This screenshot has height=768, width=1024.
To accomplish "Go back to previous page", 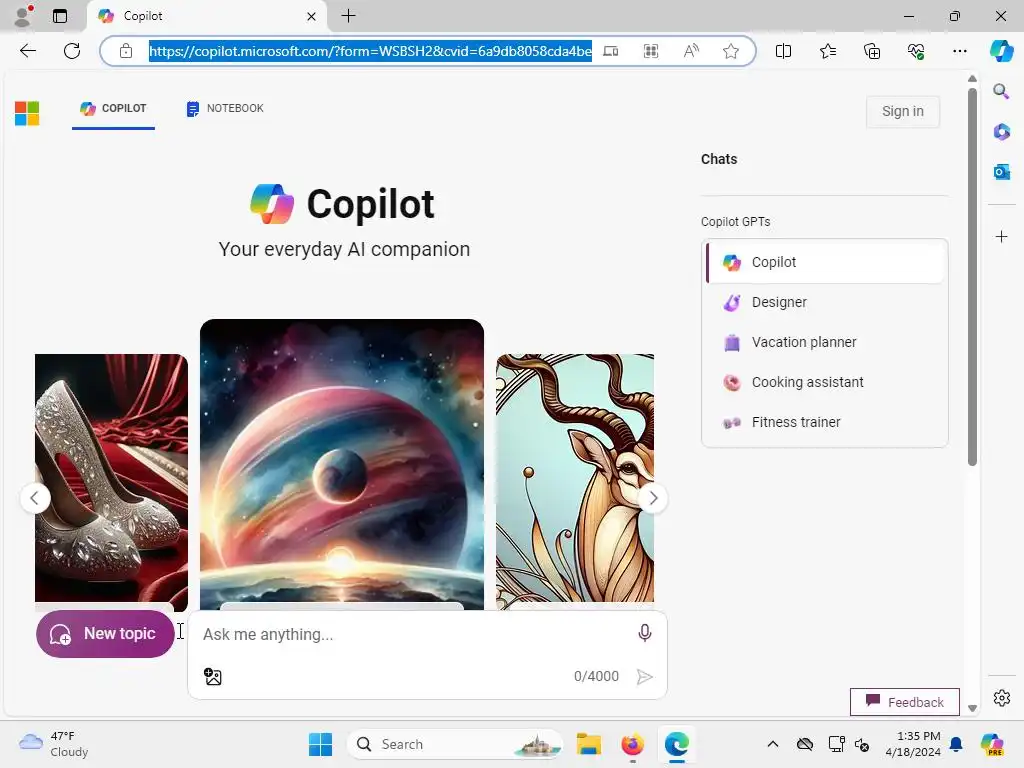I will [x=27, y=51].
